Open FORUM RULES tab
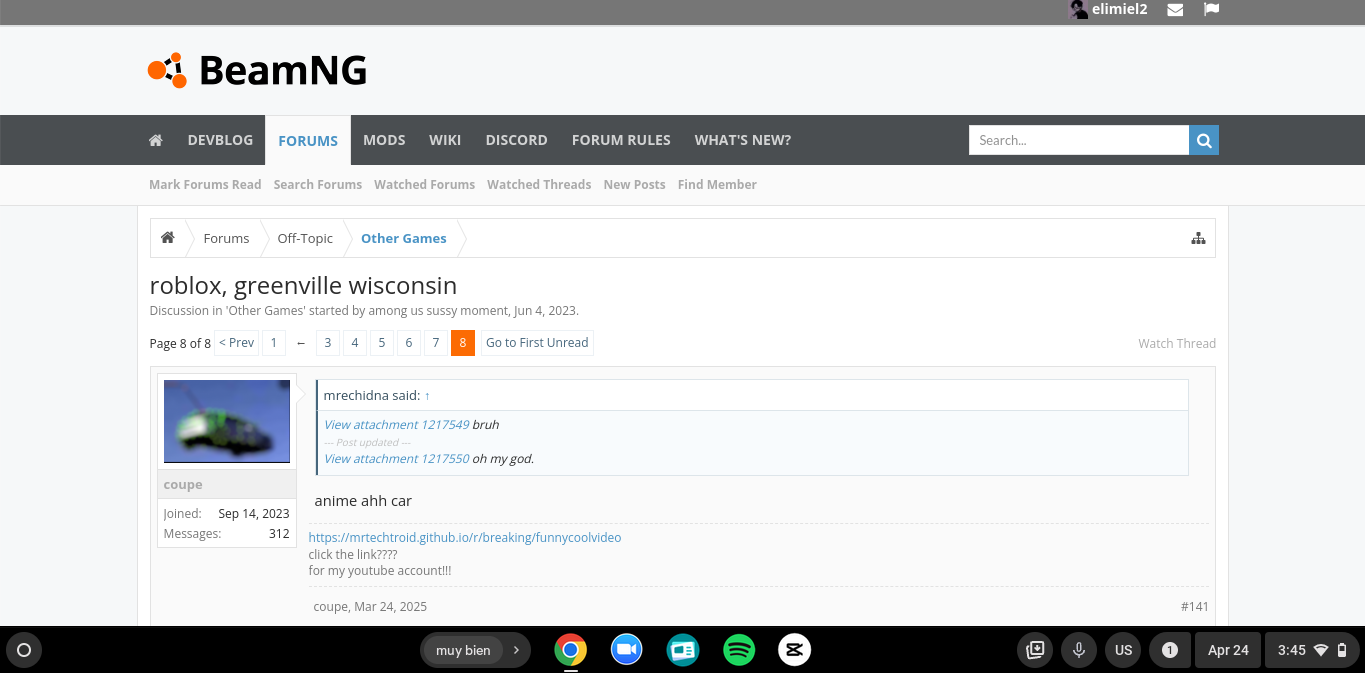 coord(621,140)
